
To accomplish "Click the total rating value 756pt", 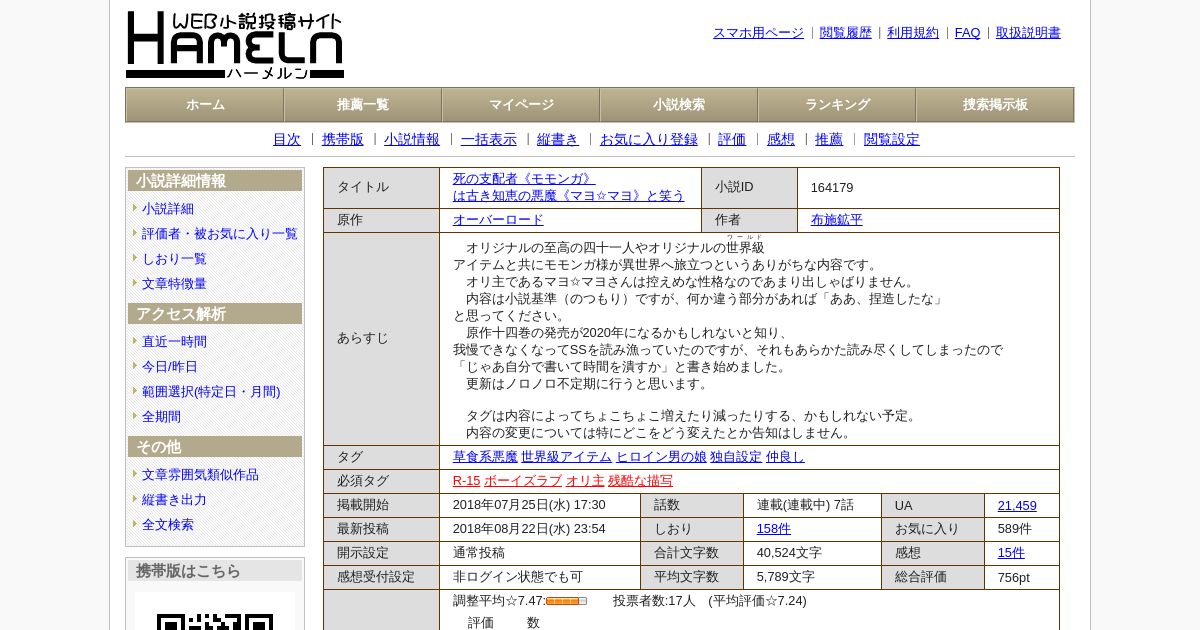I will tap(1014, 578).
